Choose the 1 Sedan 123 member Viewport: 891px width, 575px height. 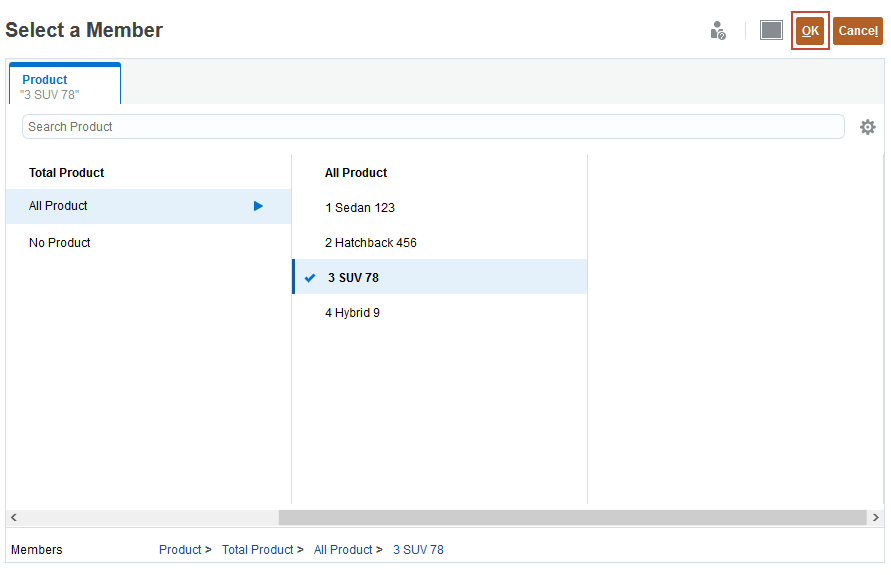coord(360,208)
